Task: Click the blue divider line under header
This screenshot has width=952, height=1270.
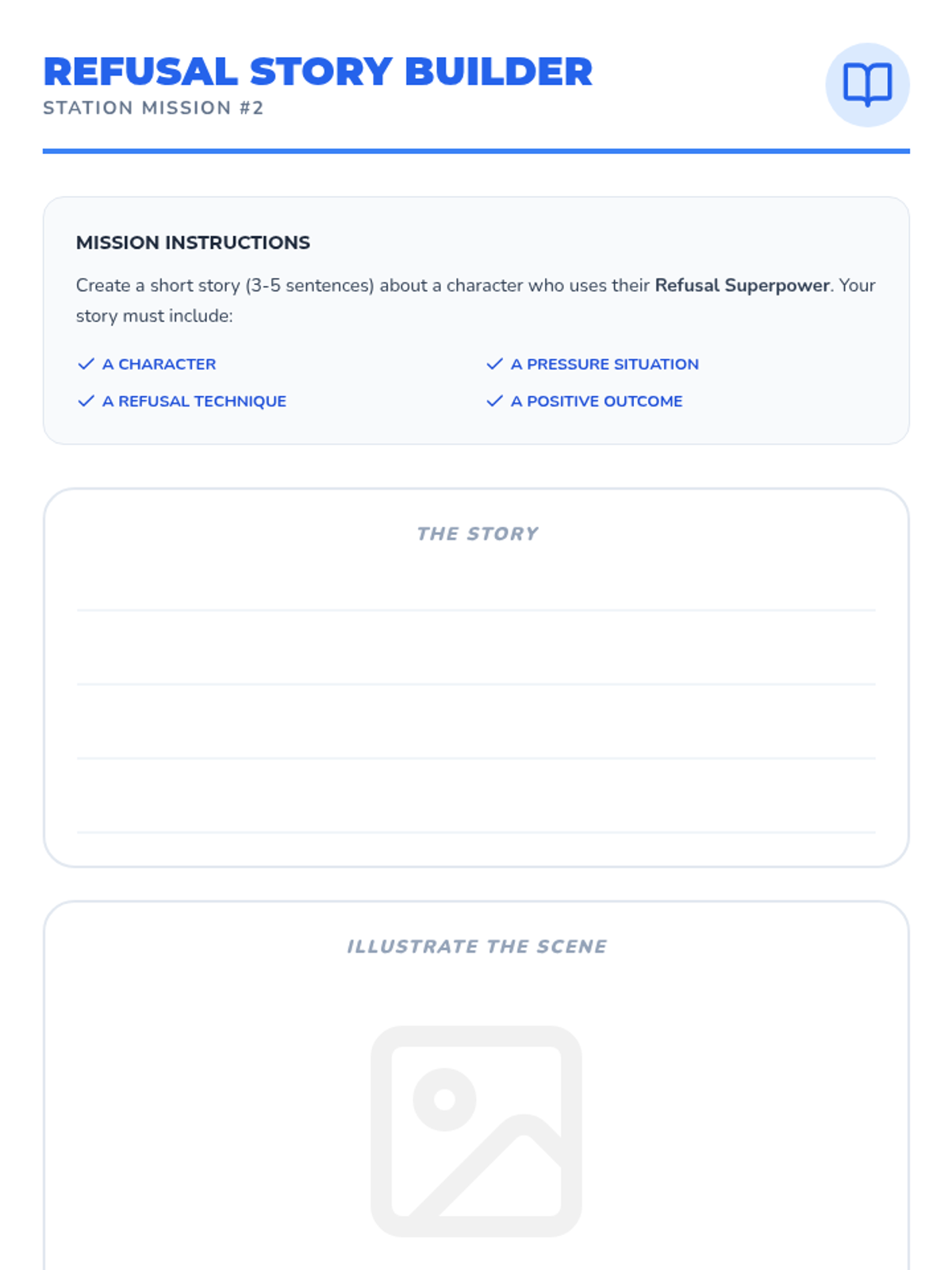Action: (476, 151)
